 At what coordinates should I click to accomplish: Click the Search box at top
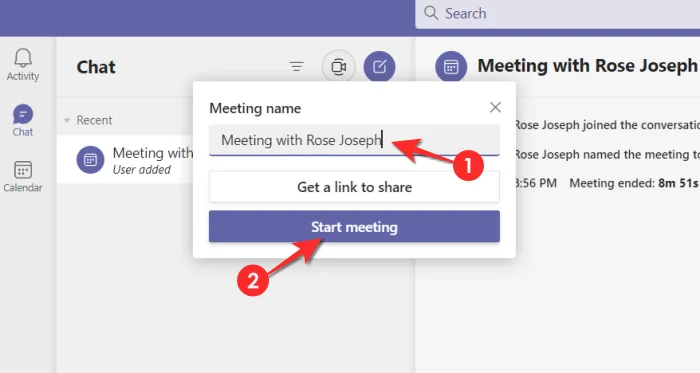click(x=558, y=13)
